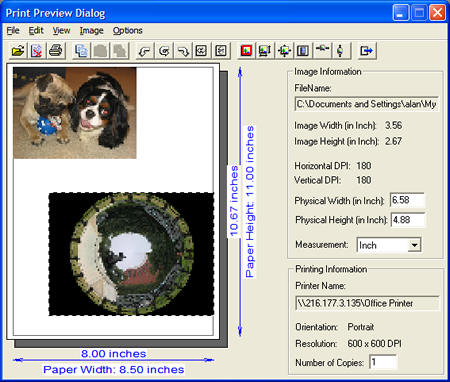Click the 'Paper Height: 11.00 inches' label
450x382 pixels.
pos(249,202)
